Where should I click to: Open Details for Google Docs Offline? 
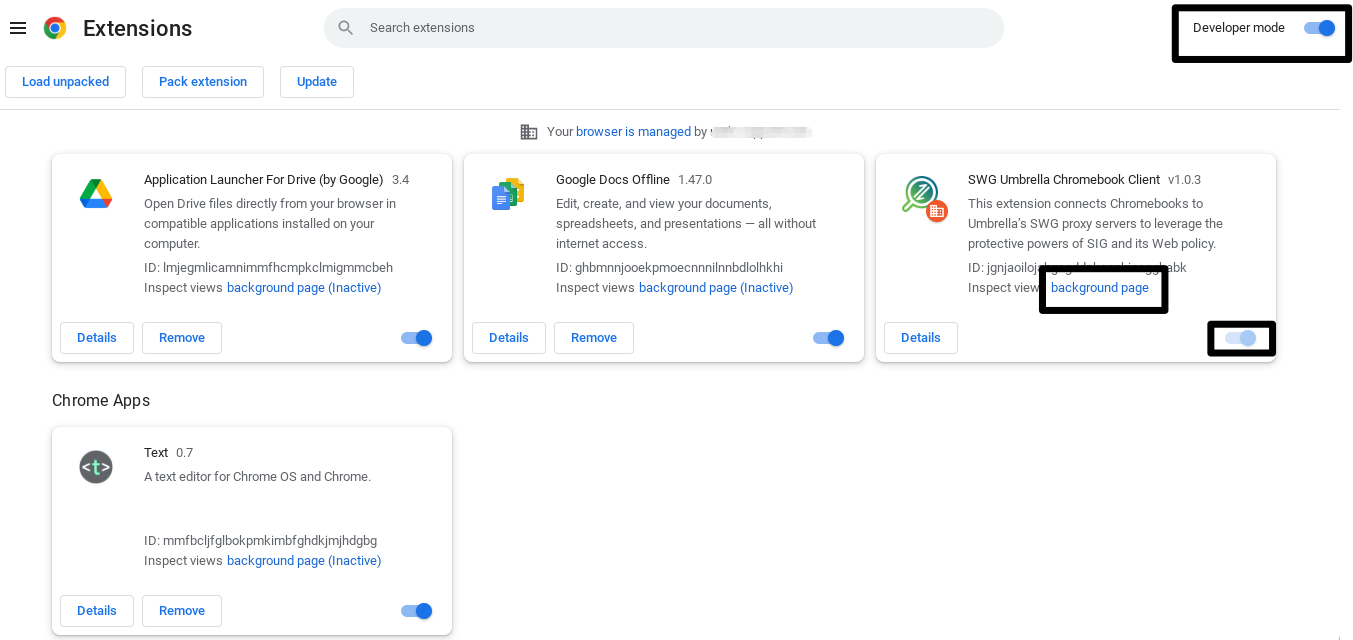(x=509, y=338)
